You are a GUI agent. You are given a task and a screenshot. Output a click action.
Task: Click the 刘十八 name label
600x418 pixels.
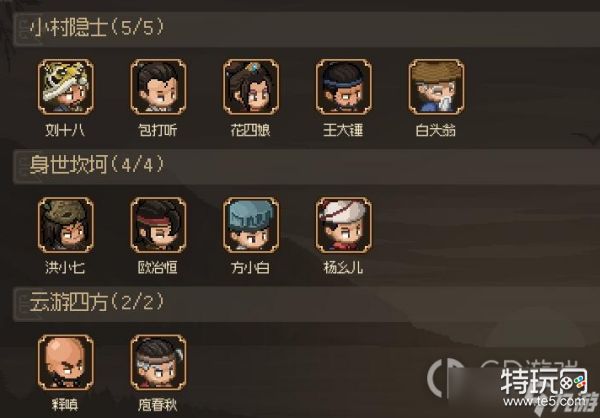65,130
